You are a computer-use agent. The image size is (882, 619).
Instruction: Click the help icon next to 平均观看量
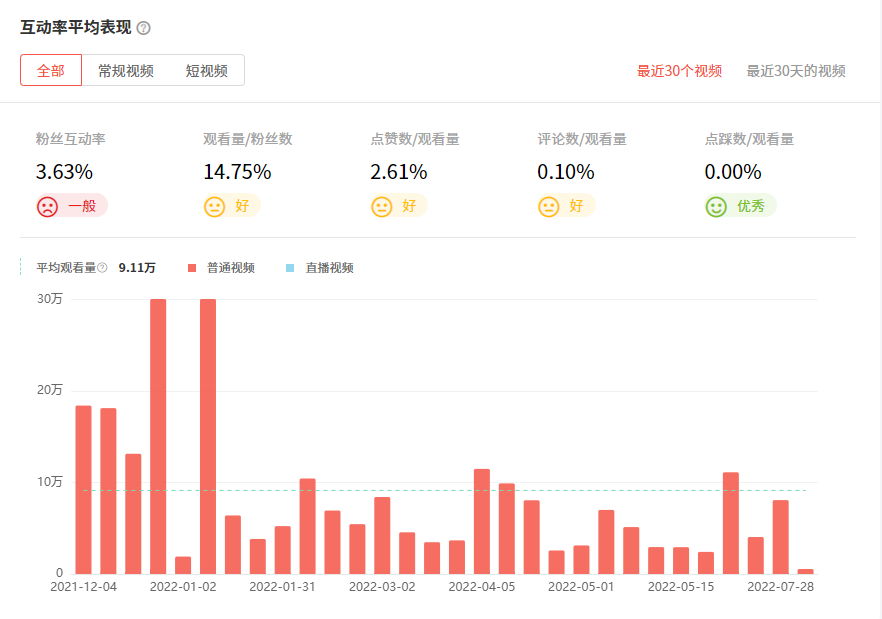(x=100, y=268)
